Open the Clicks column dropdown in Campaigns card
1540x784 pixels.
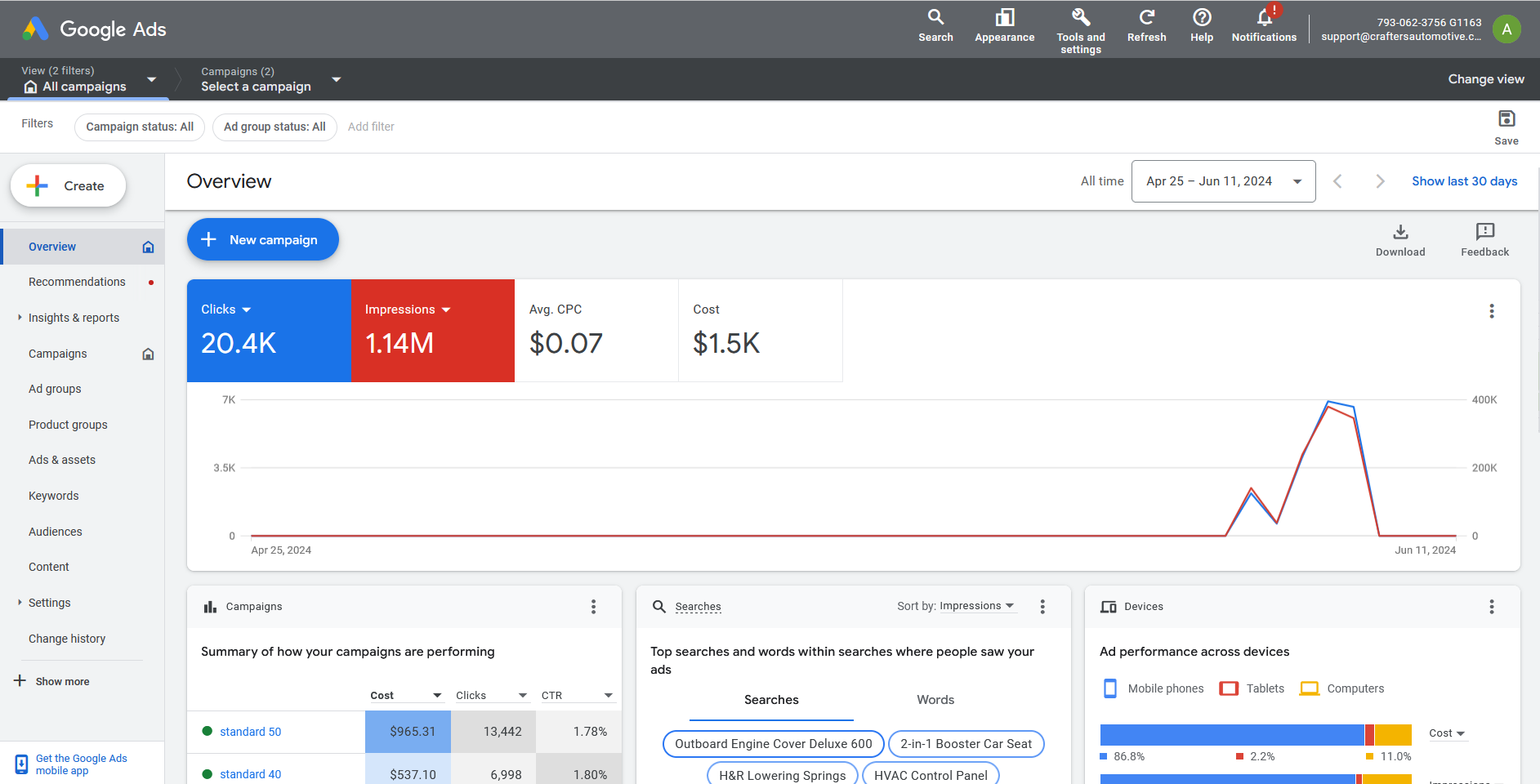(x=492, y=696)
